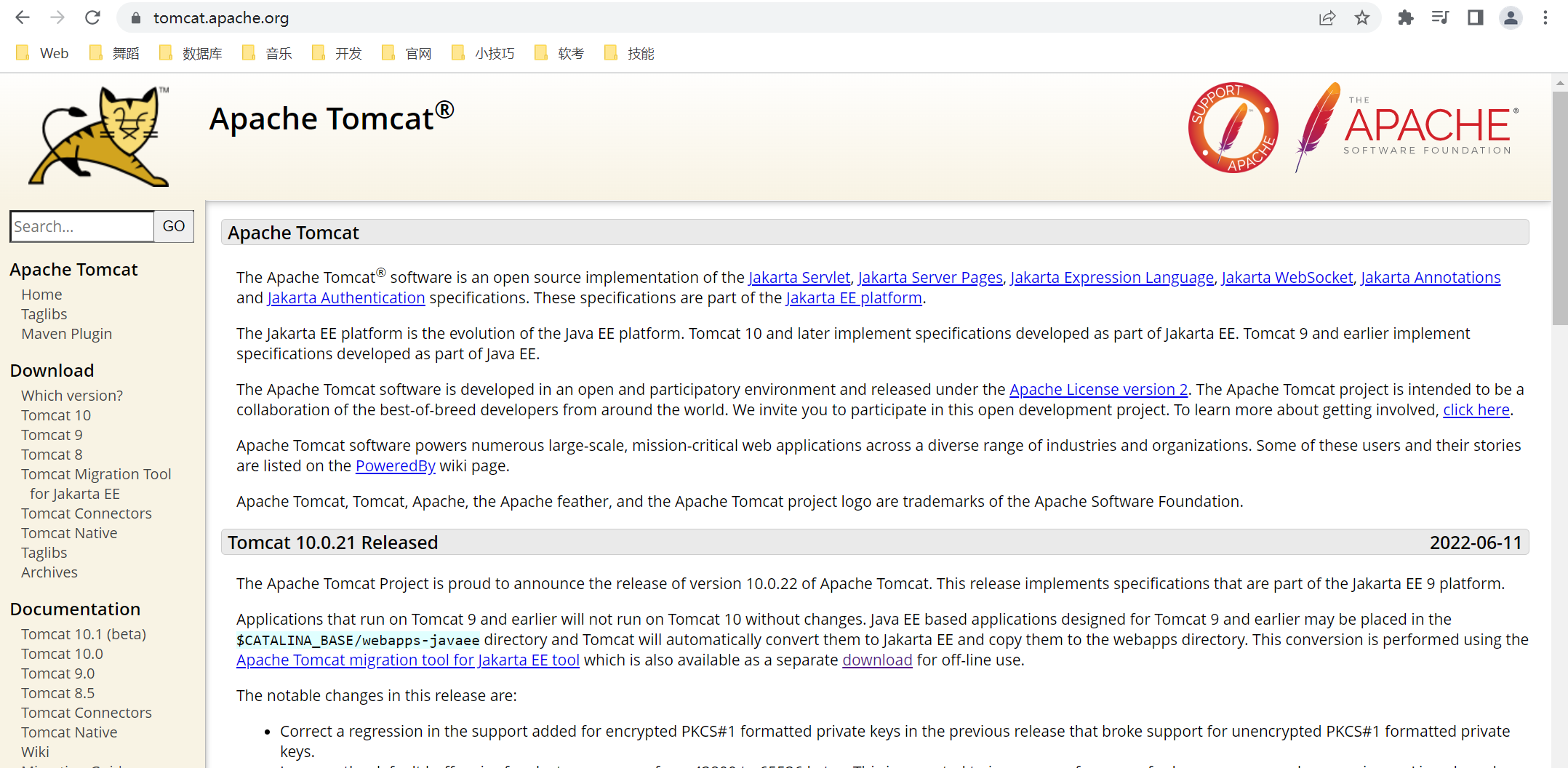The image size is (1568, 768).
Task: Open Tomcat 10.1 (beta) documentation
Action: tap(84, 634)
